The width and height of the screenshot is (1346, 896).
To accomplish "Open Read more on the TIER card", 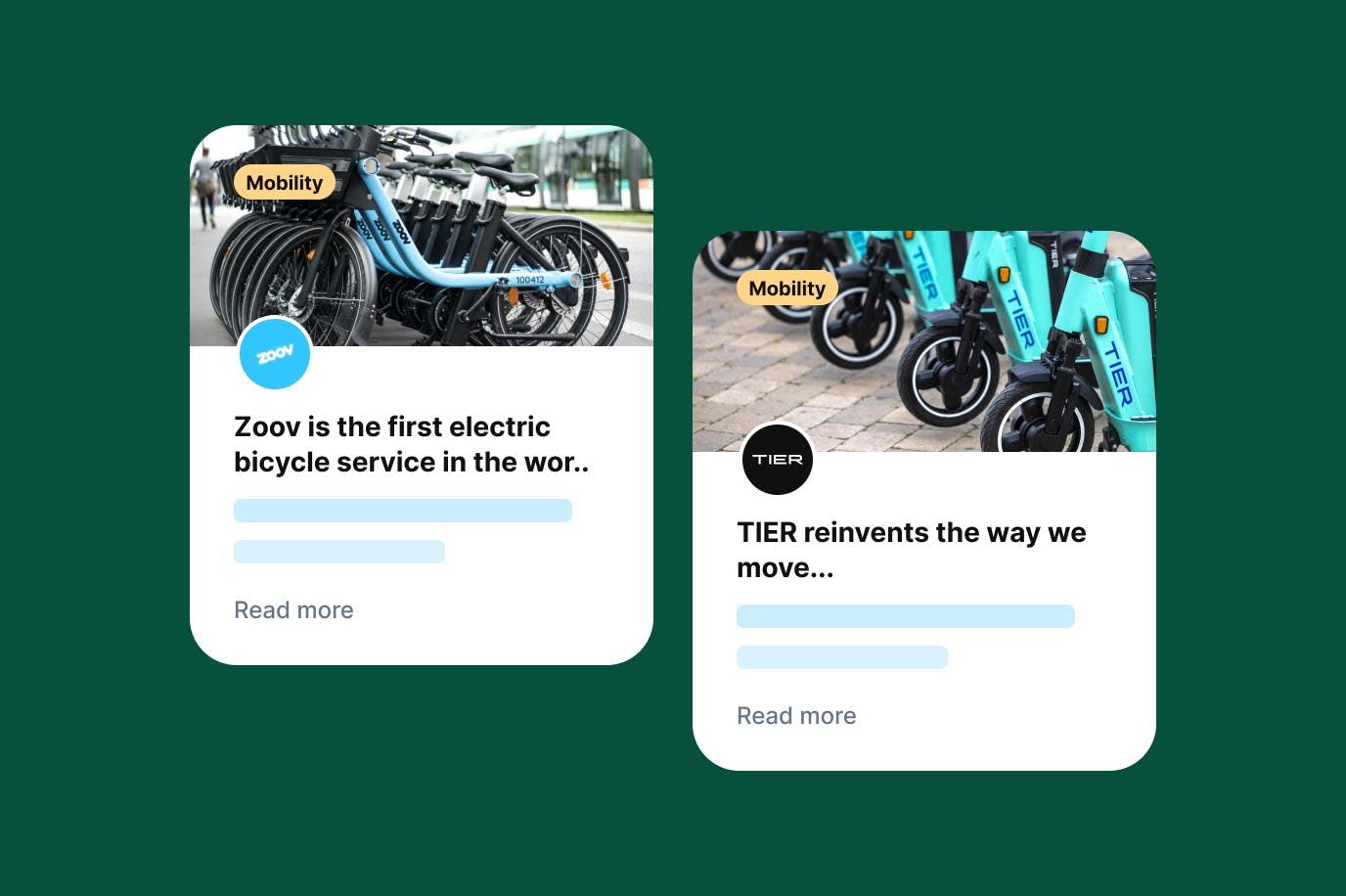I will pos(796,715).
